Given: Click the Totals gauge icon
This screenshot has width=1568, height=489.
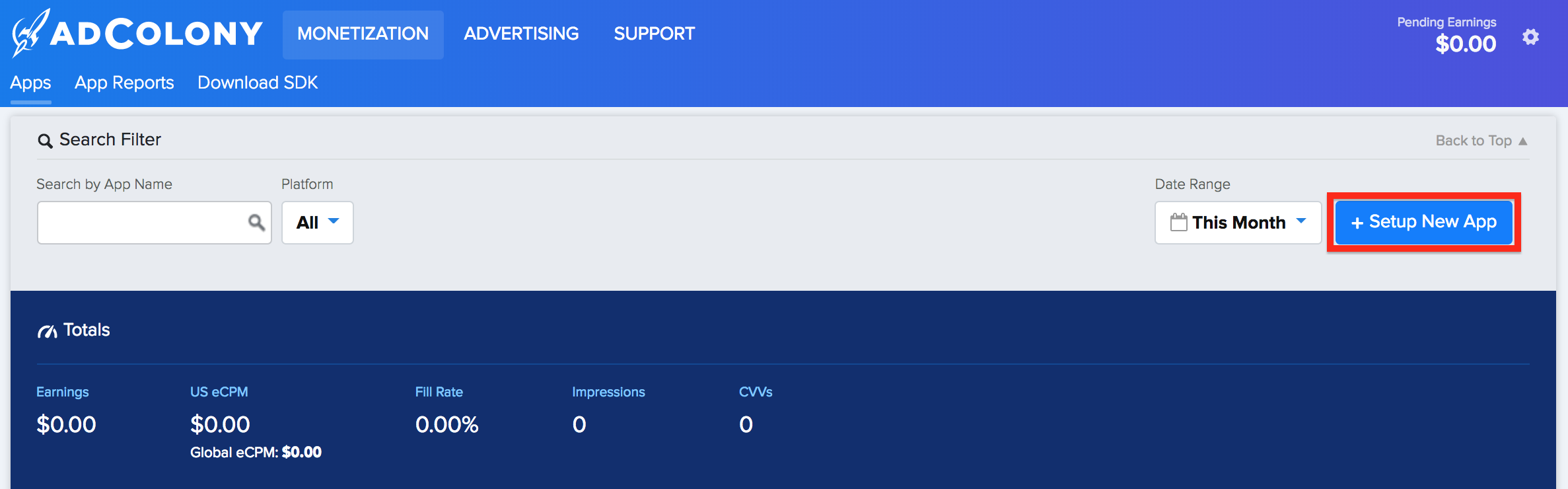Looking at the screenshot, I should click(47, 331).
